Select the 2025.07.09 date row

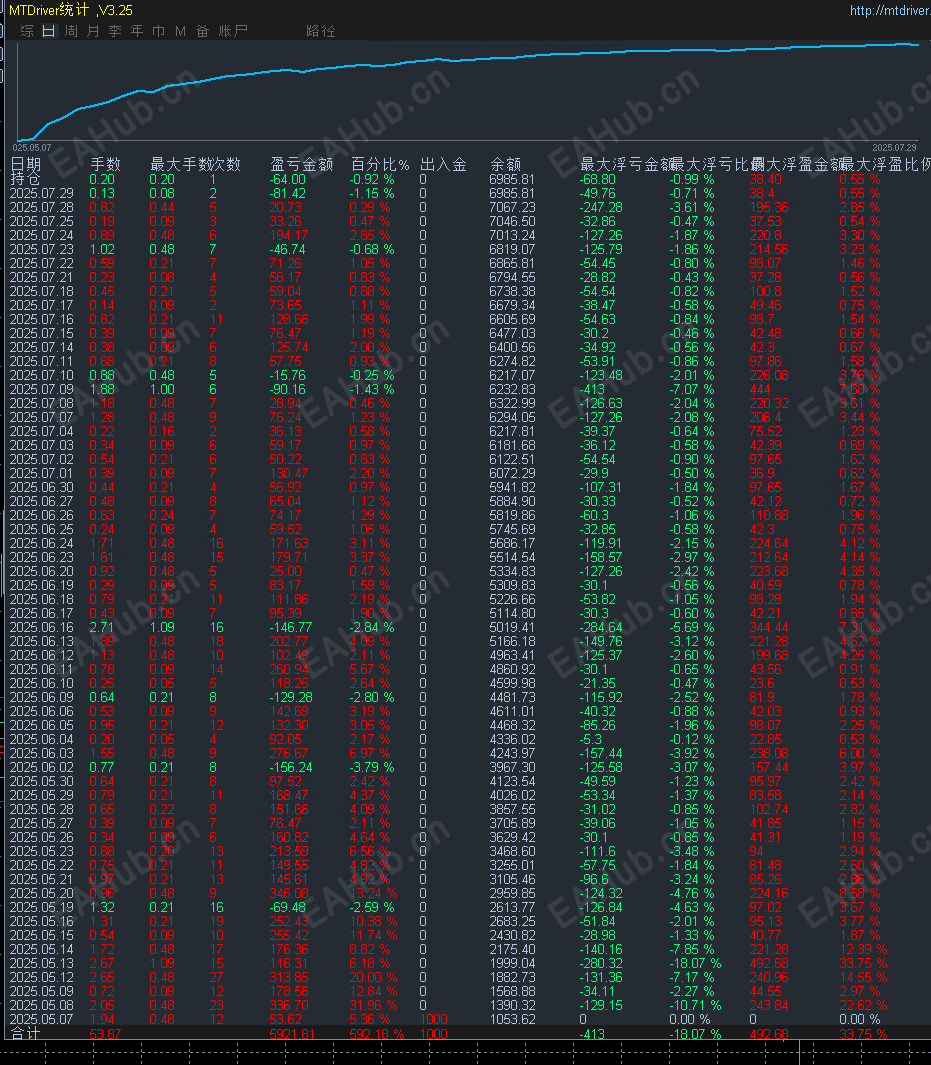(x=42, y=389)
